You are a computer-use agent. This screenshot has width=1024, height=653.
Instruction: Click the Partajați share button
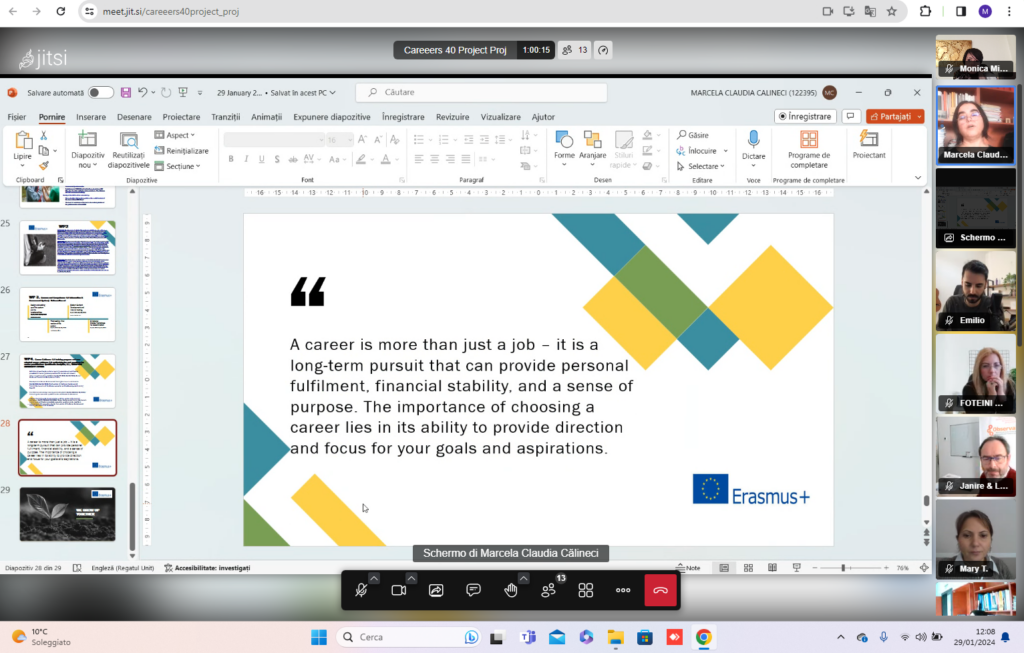(895, 116)
